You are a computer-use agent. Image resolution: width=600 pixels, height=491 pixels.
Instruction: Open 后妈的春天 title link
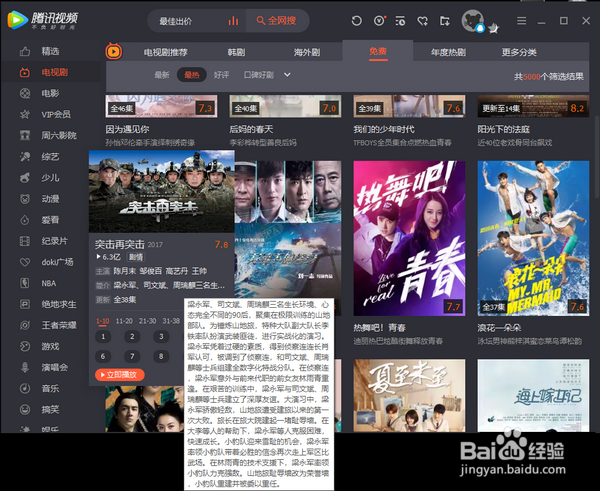coord(251,129)
